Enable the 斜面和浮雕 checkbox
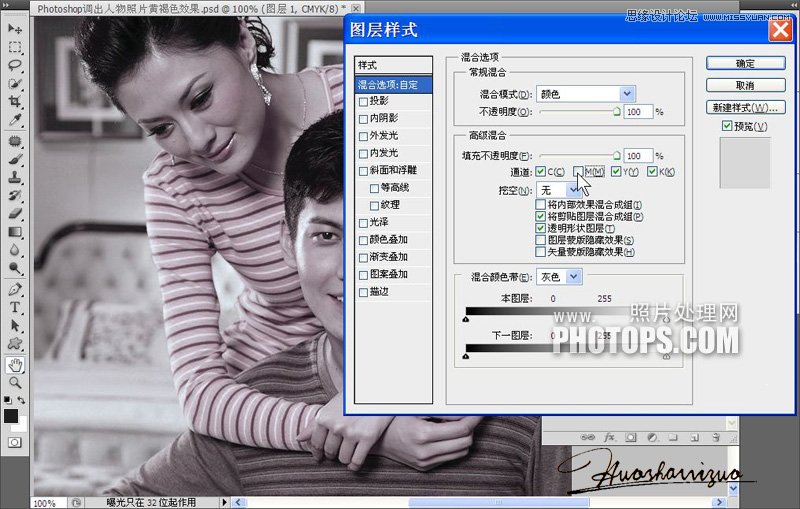800x509 pixels. tap(363, 171)
